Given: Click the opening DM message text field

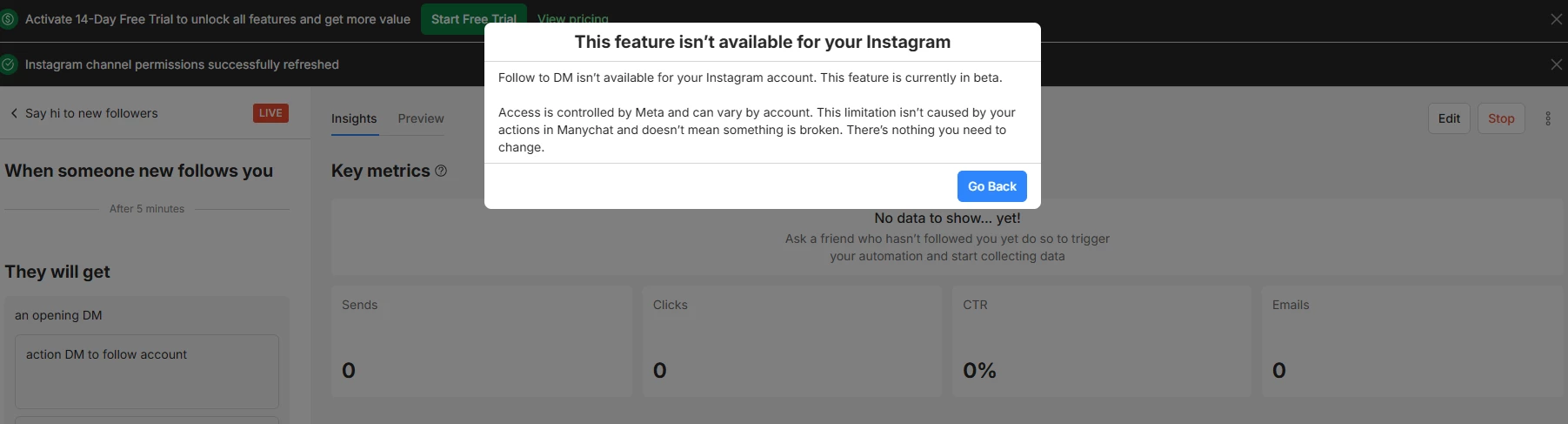Looking at the screenshot, I should click(147, 371).
